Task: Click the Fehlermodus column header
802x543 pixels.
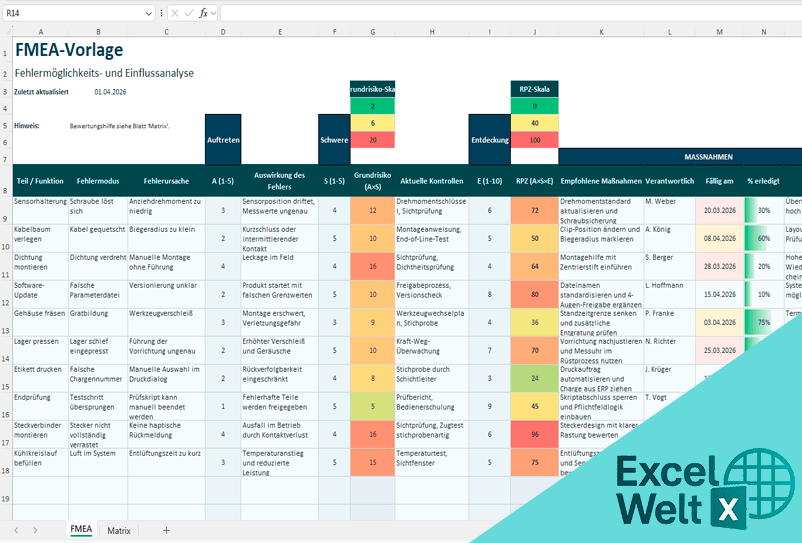Action: 98,181
